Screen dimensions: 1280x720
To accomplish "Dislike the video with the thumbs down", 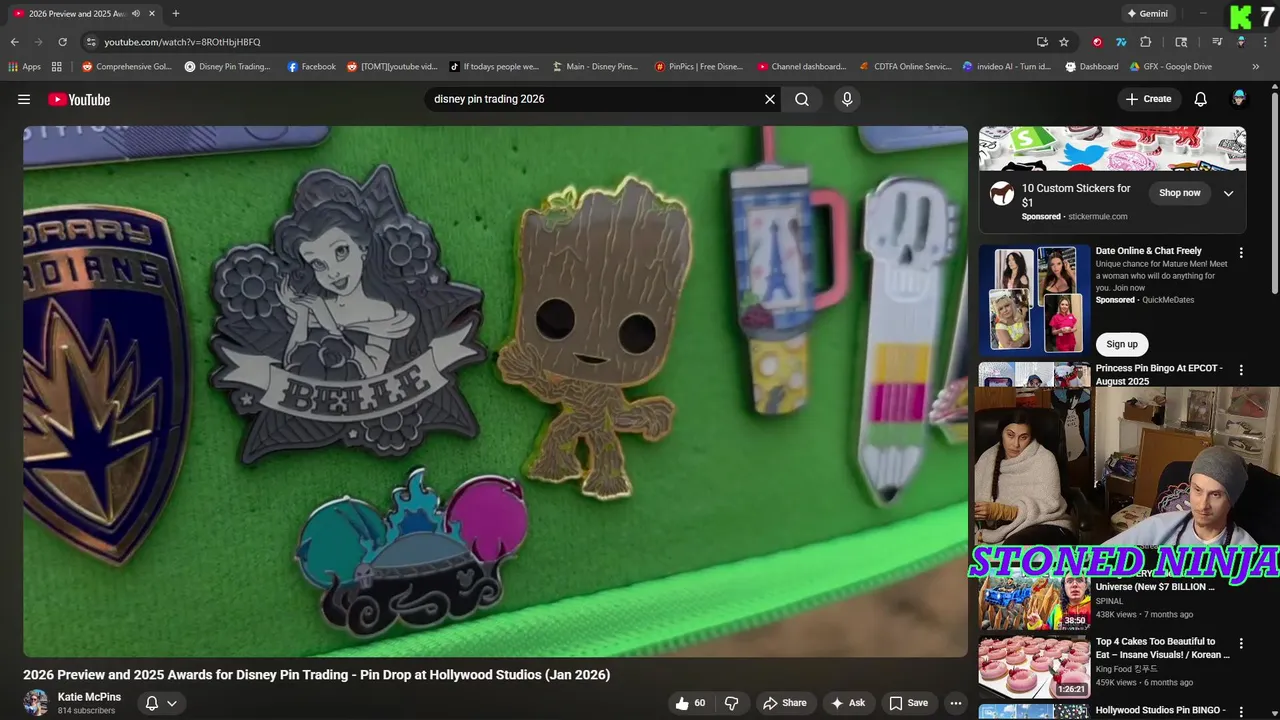I will click(731, 703).
